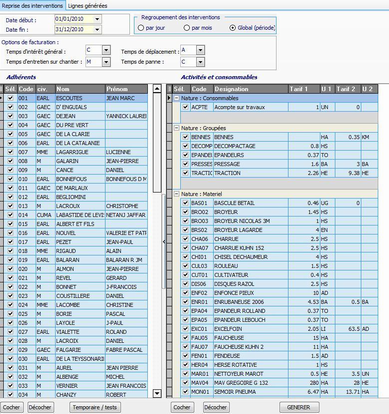Select the Reprise des interventions tab
The height and width of the screenshot is (414, 389).
tap(32, 6)
